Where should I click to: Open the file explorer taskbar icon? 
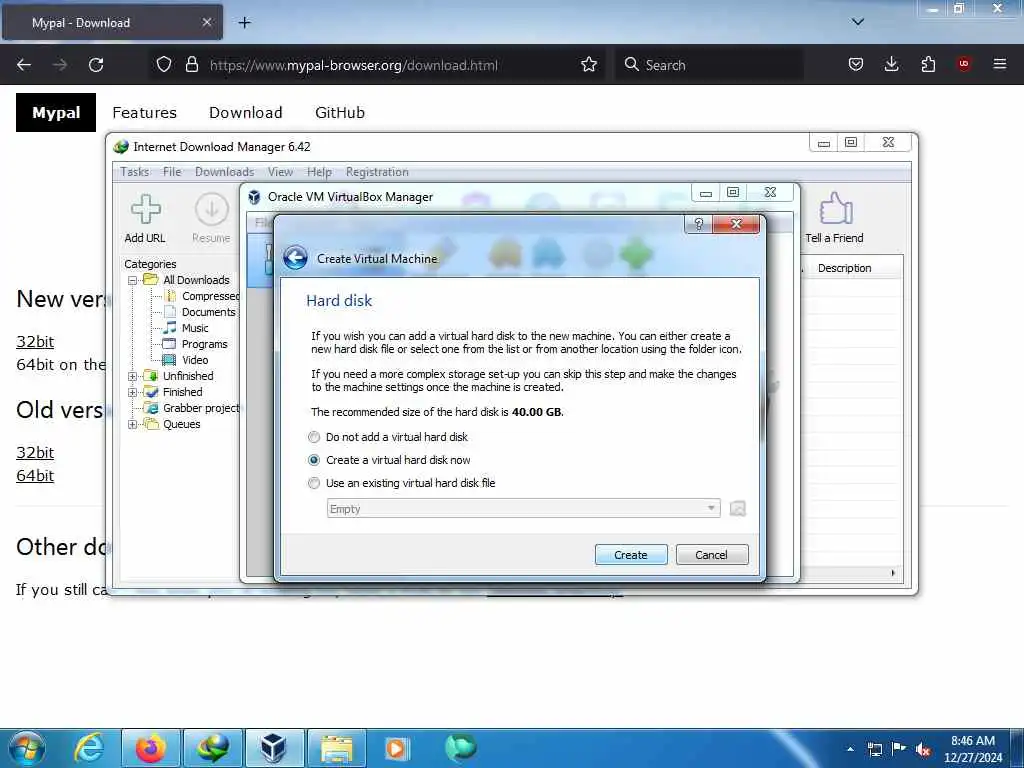point(336,748)
